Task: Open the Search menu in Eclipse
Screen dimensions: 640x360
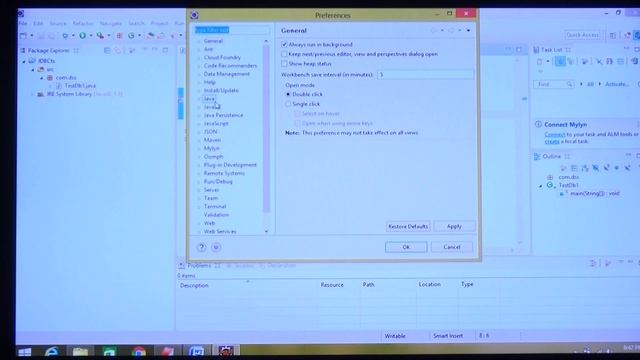Action: pos(136,23)
